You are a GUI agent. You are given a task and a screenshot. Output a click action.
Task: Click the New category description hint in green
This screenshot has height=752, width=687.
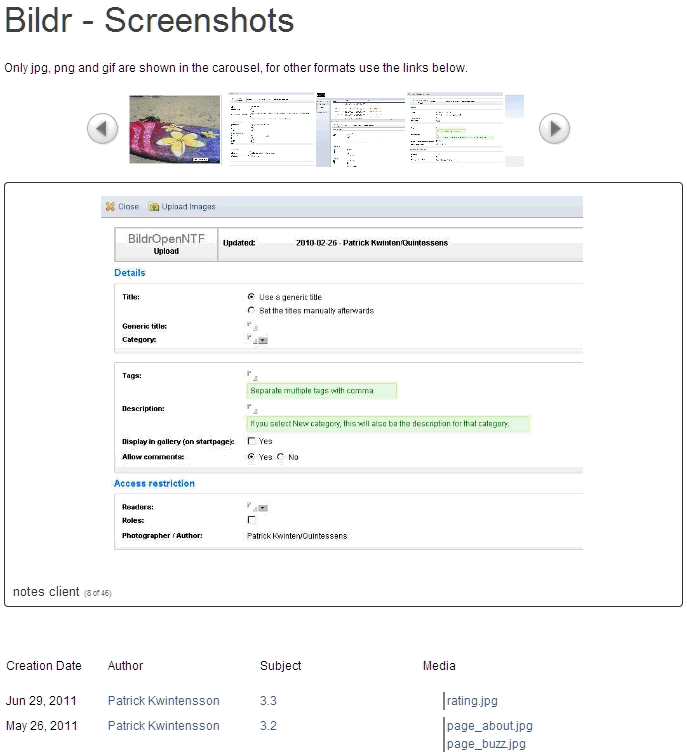coord(388,424)
